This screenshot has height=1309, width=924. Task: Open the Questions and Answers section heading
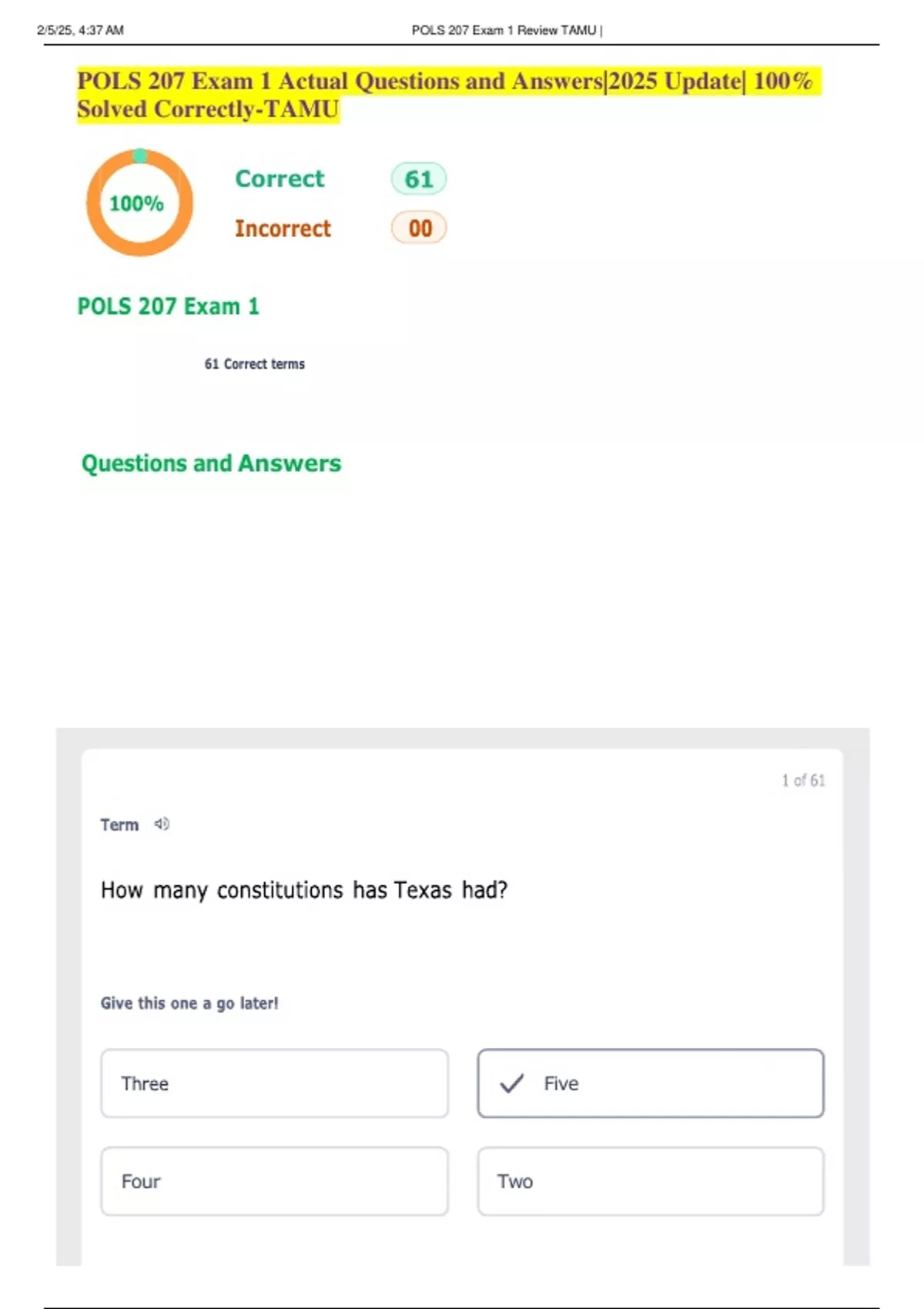click(x=211, y=464)
